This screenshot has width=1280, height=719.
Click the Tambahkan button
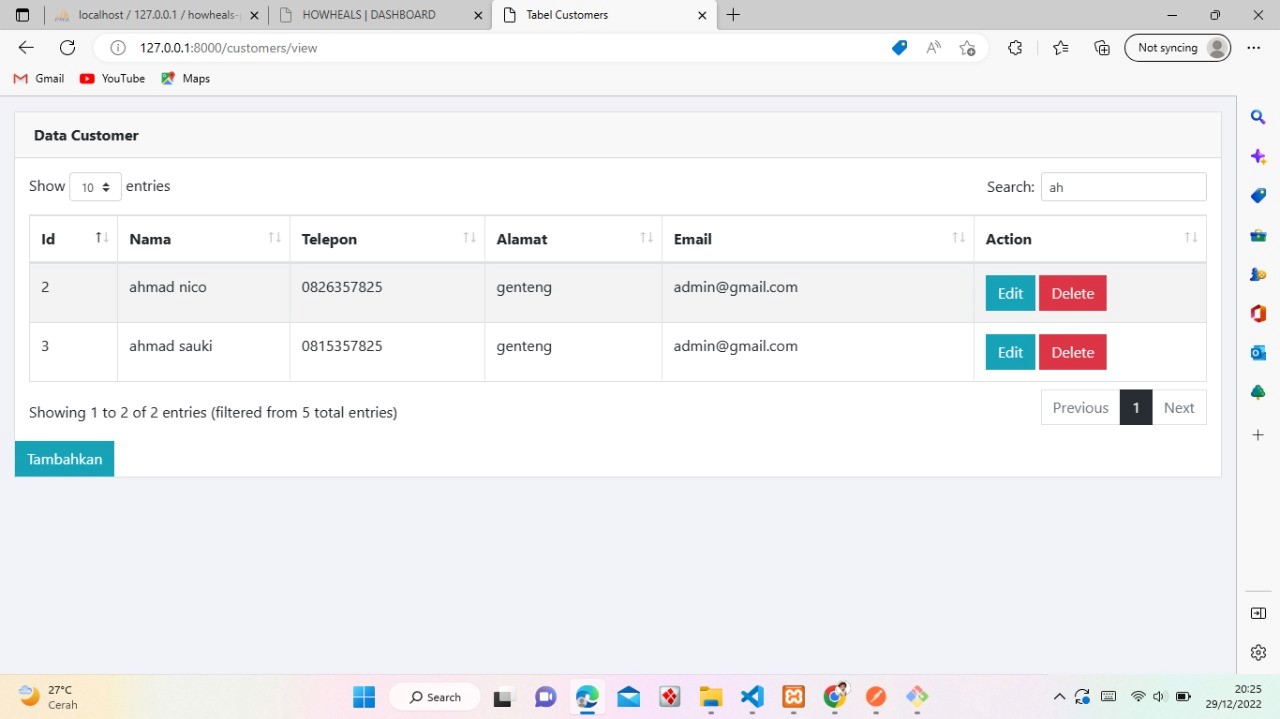tap(64, 458)
